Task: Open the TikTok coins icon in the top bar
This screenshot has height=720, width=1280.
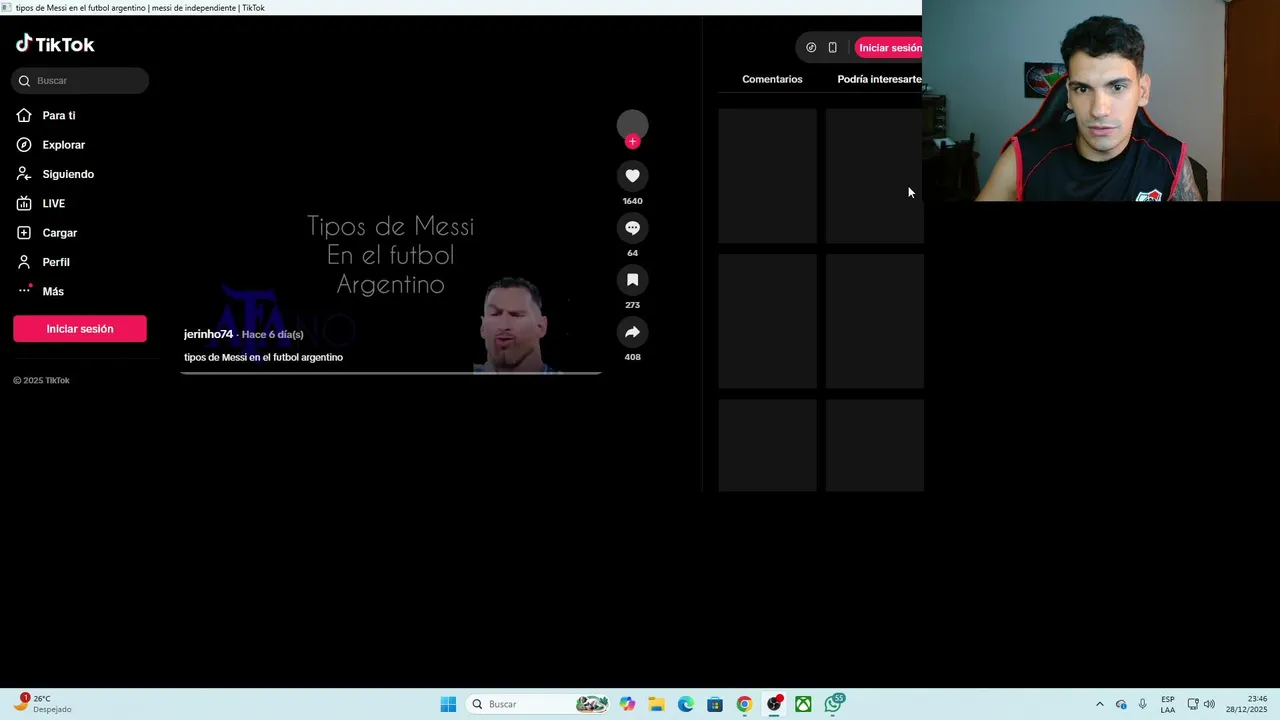Action: (x=811, y=47)
